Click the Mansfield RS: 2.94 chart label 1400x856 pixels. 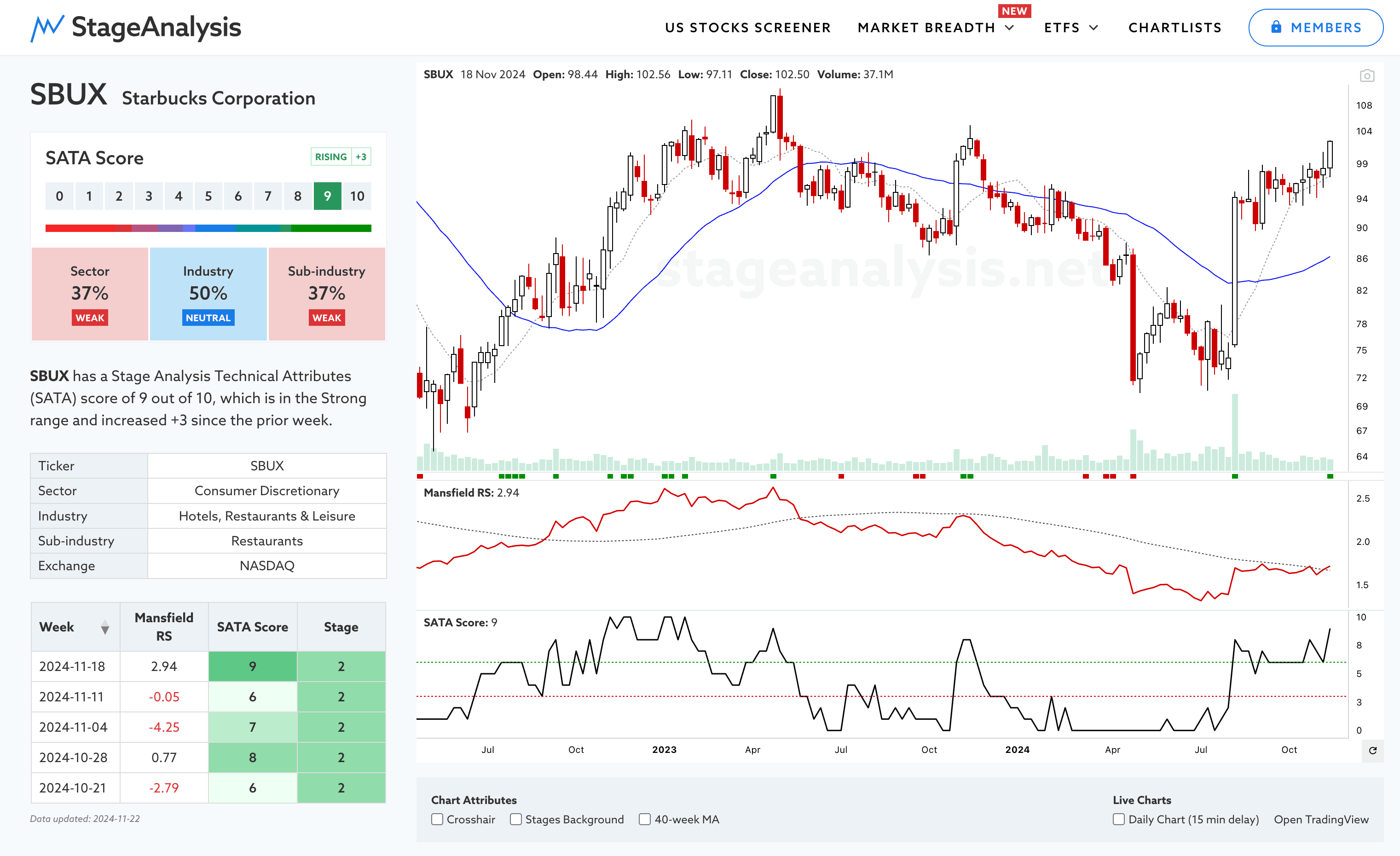click(x=471, y=493)
